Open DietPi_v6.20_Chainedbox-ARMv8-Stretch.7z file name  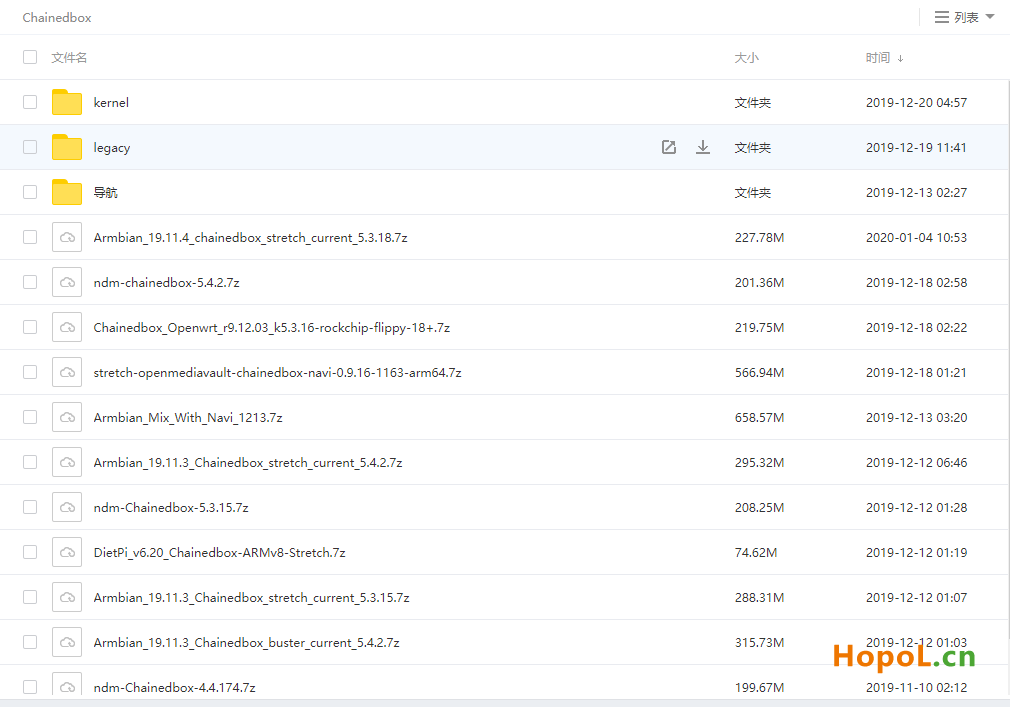[219, 553]
